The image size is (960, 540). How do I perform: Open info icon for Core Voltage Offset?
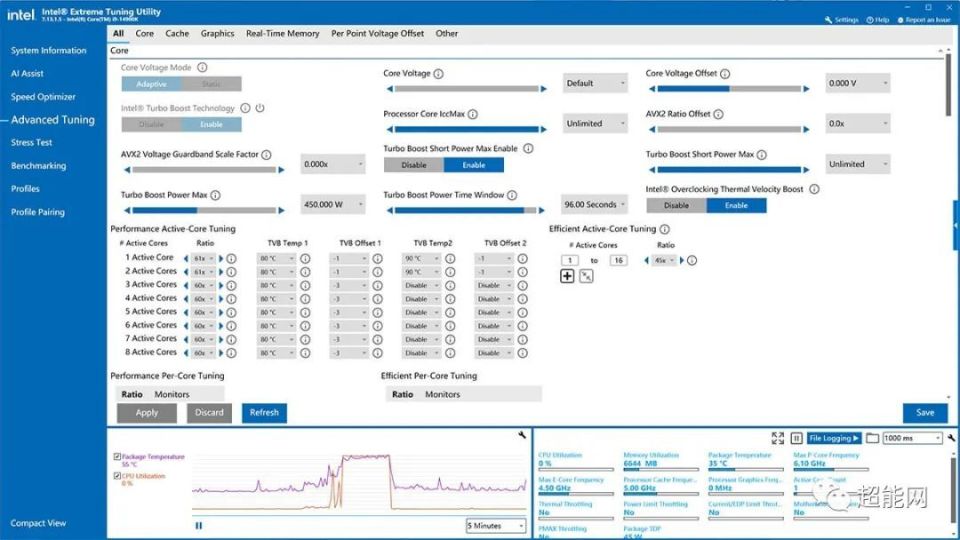coord(725,73)
